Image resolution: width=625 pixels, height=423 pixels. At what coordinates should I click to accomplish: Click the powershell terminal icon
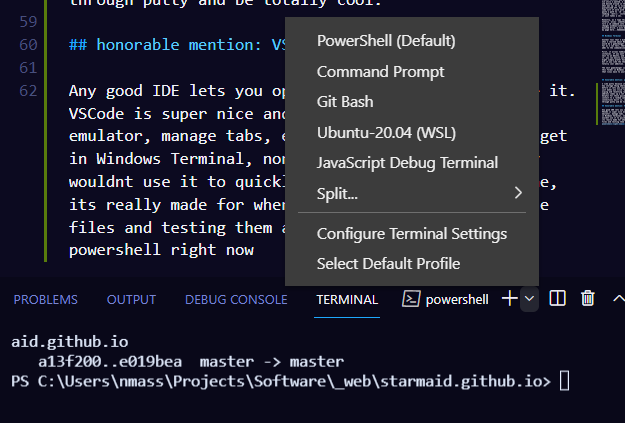point(411,299)
